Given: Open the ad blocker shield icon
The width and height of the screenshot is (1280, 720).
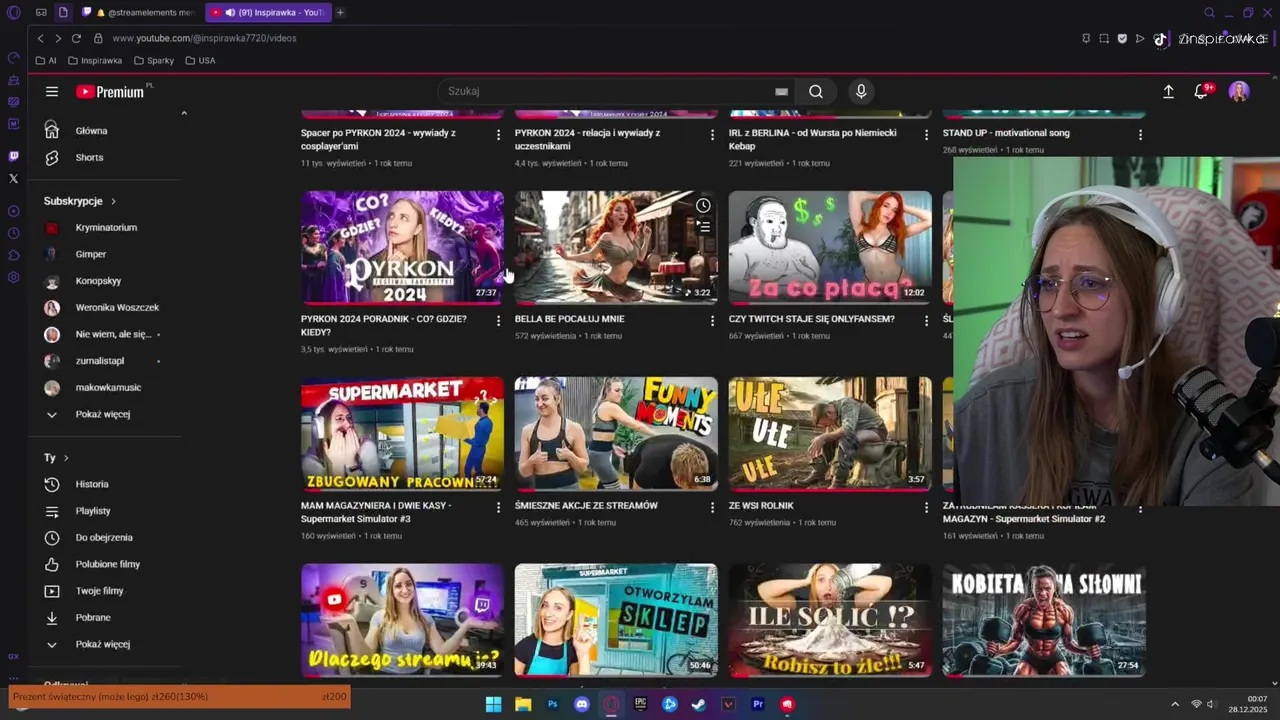Looking at the screenshot, I should click(x=1122, y=38).
